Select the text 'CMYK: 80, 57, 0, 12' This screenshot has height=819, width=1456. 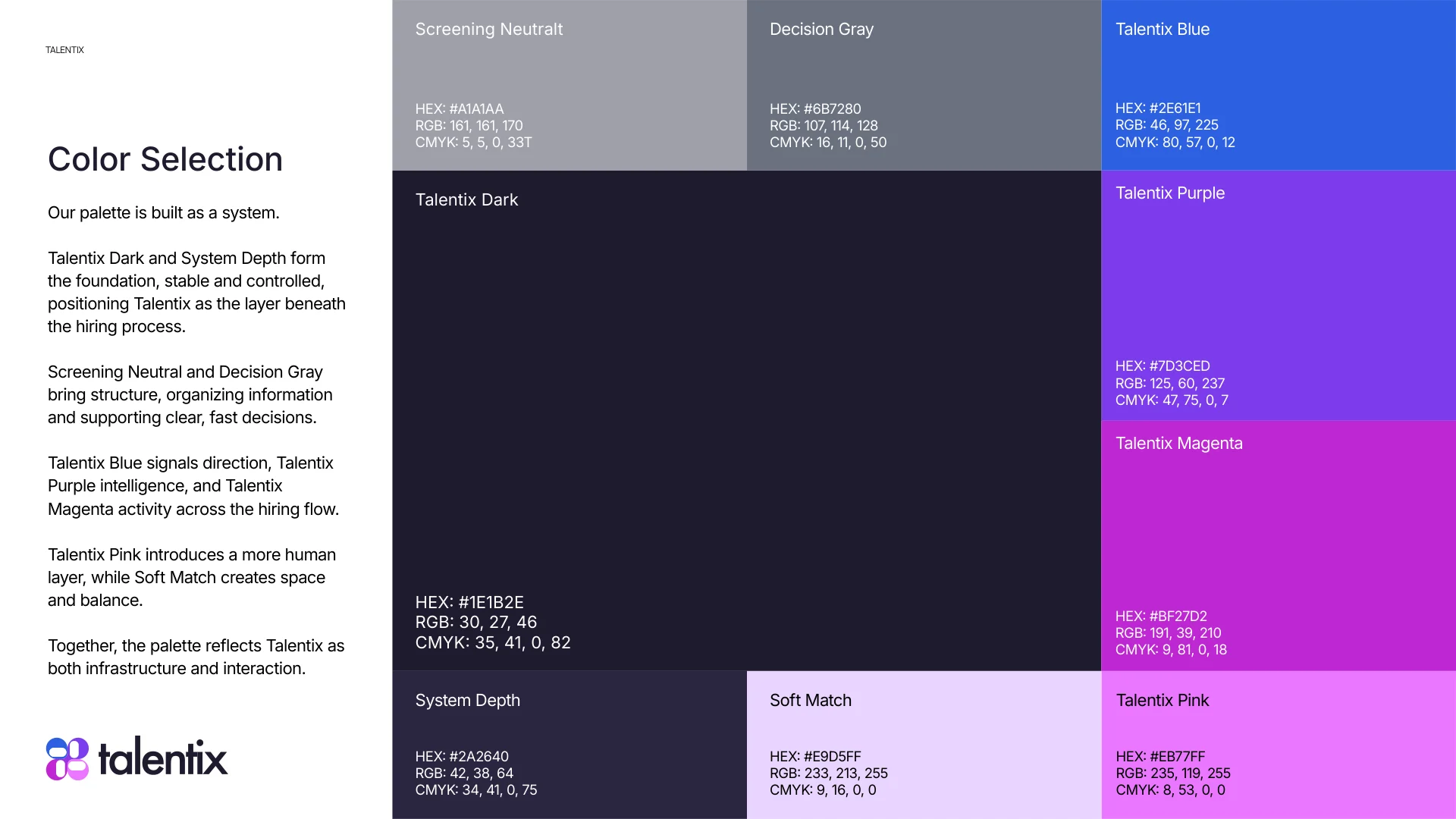point(1175,143)
